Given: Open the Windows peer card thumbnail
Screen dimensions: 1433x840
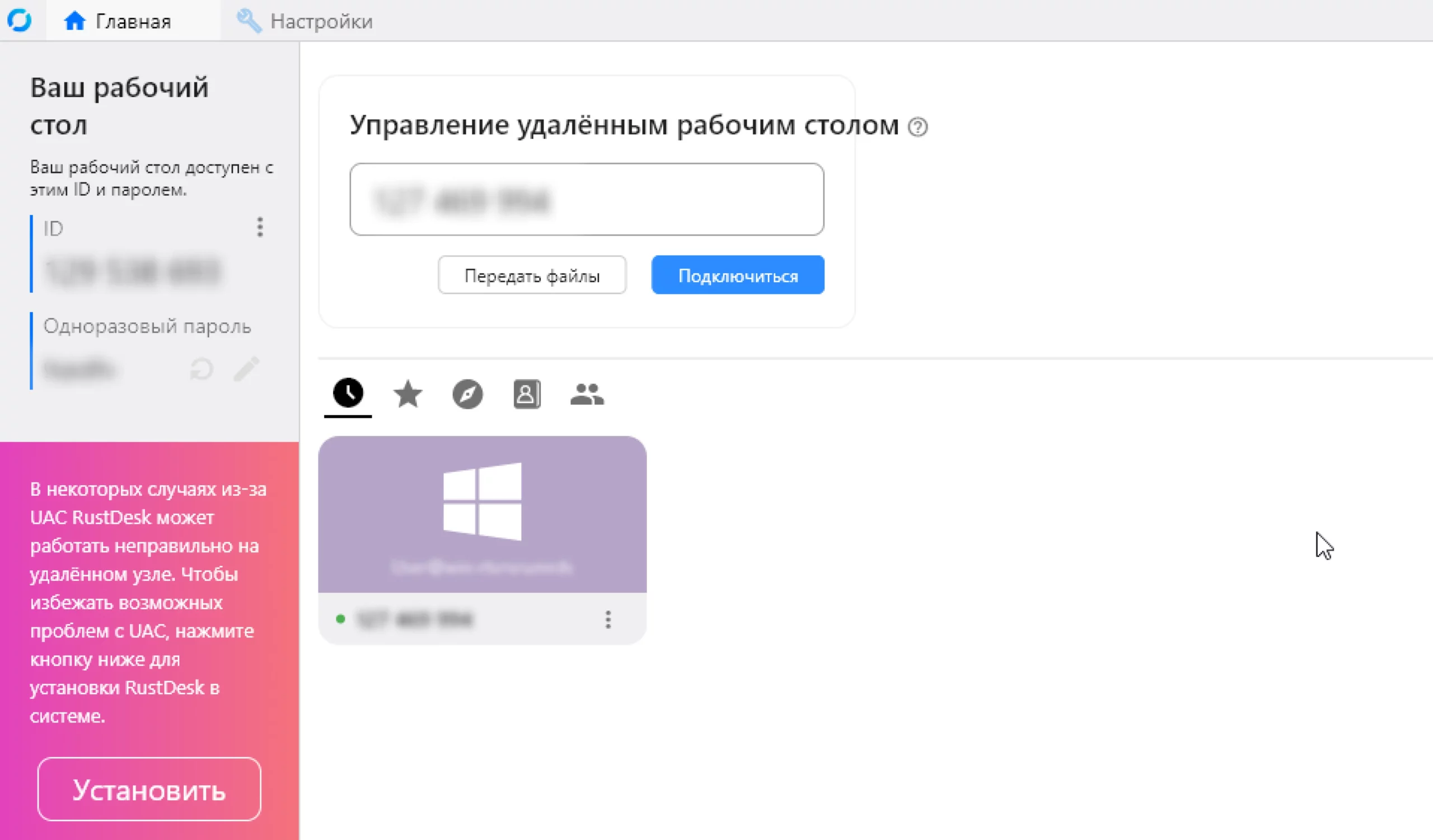Looking at the screenshot, I should (481, 514).
